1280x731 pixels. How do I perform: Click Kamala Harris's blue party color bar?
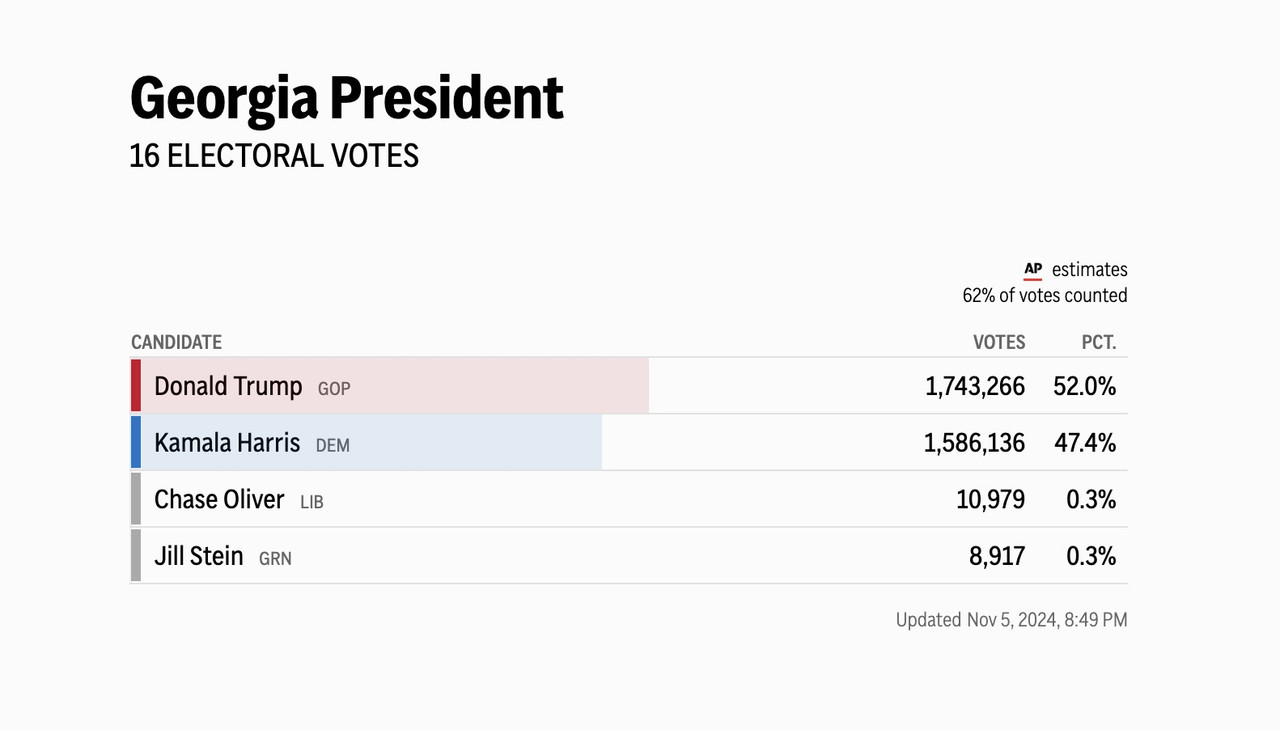pos(136,443)
